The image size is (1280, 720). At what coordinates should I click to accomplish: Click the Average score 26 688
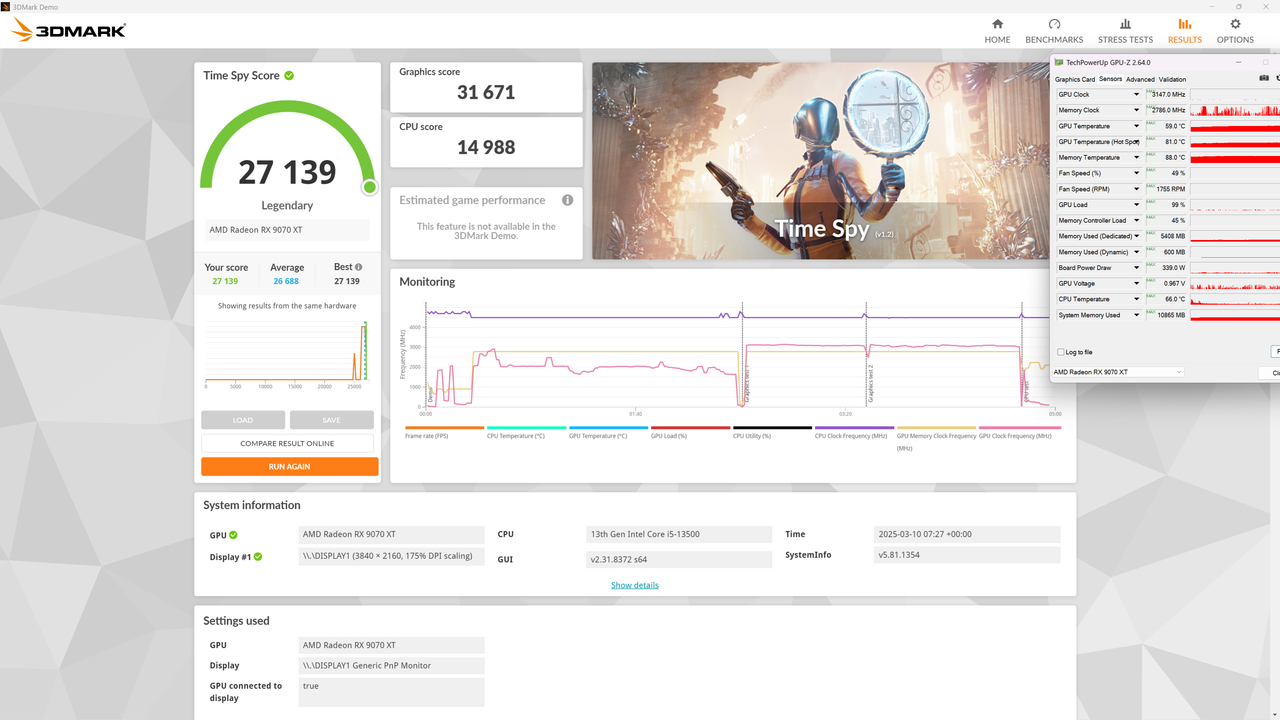coord(287,281)
